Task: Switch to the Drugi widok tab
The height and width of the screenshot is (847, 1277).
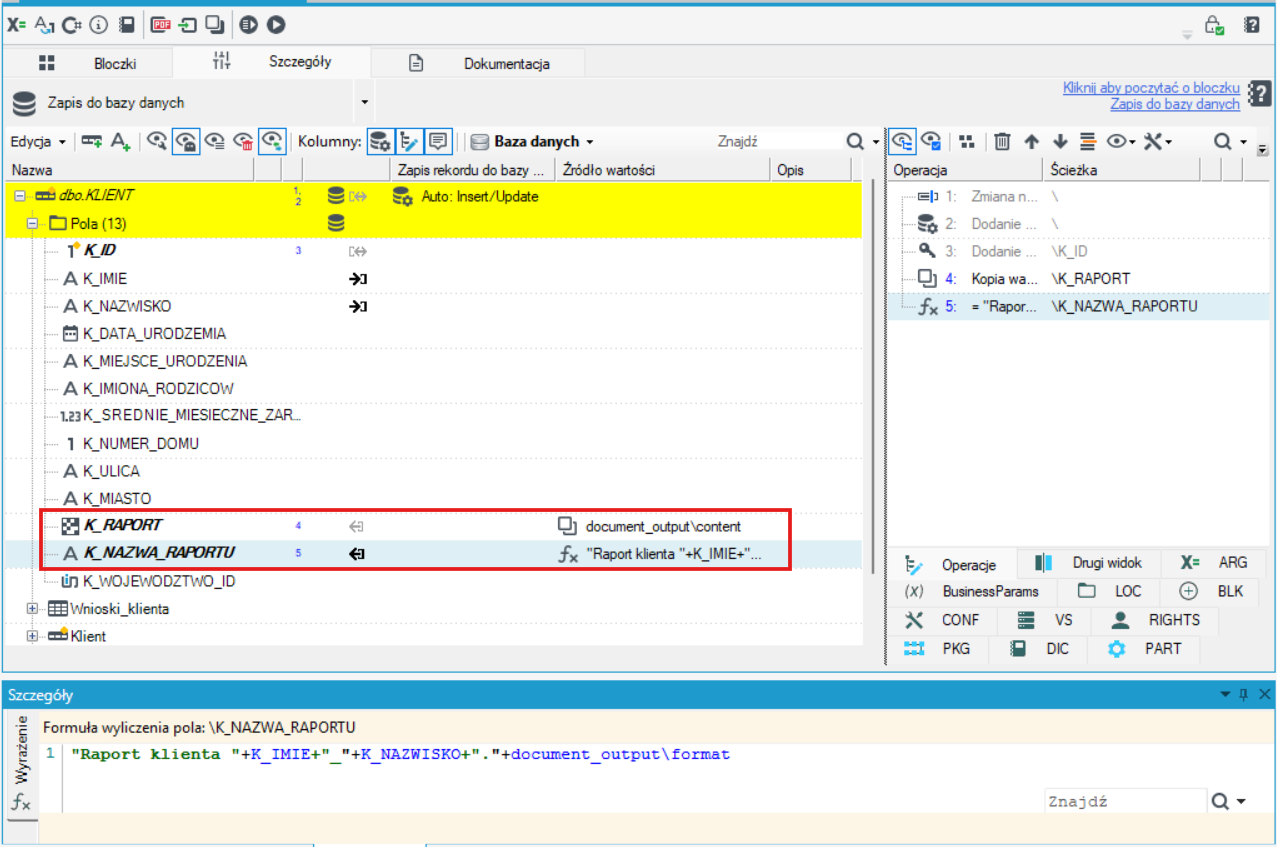Action: pos(1089,563)
